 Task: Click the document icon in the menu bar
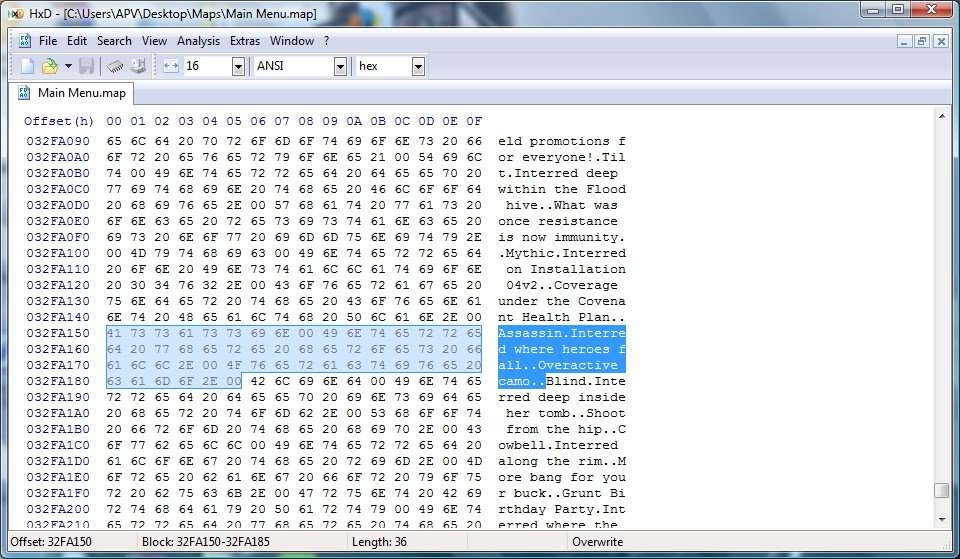click(x=23, y=41)
